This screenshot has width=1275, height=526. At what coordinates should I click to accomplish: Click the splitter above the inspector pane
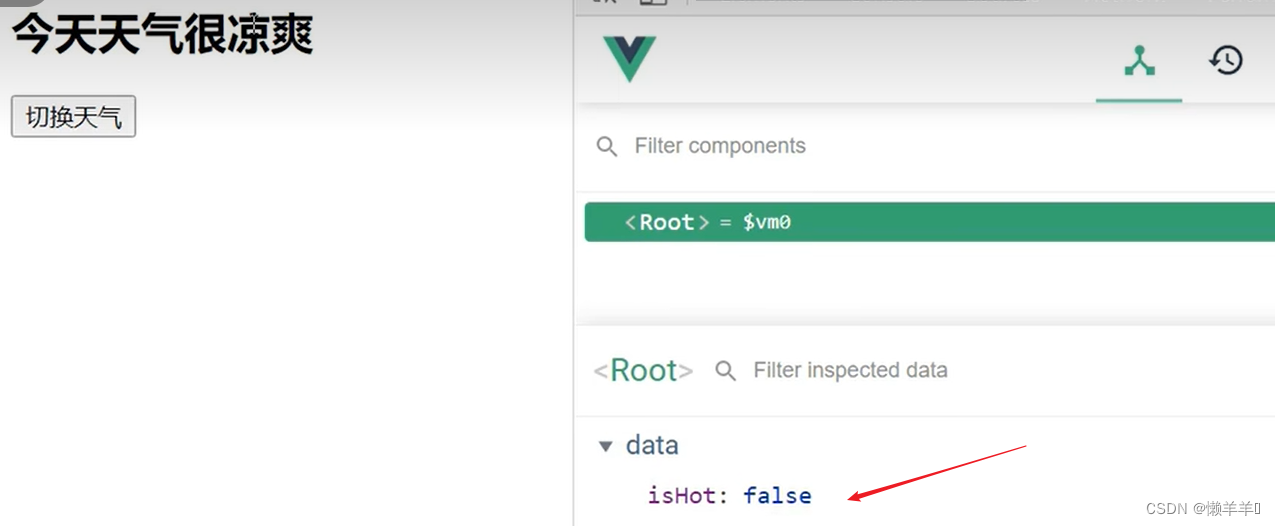(925, 325)
